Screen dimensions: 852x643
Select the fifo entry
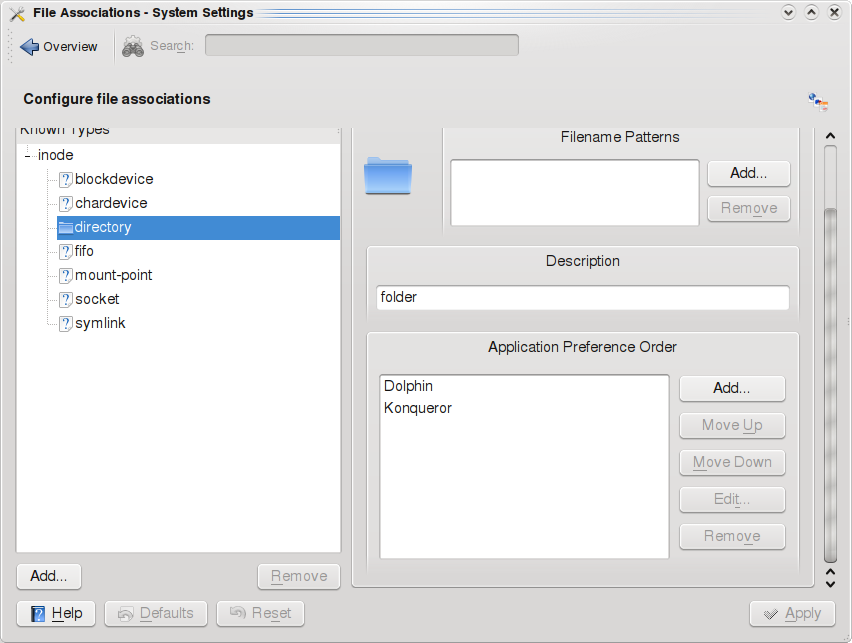coord(84,252)
